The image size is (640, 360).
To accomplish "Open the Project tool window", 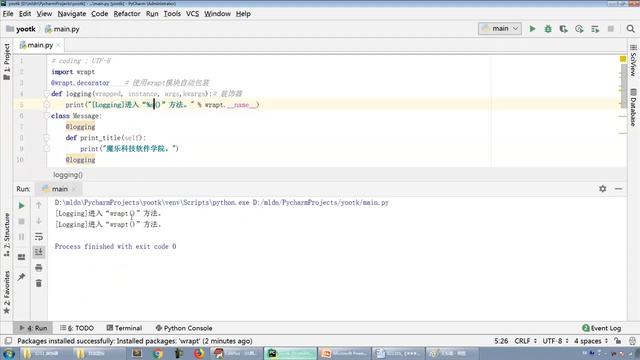I will click(x=7, y=61).
